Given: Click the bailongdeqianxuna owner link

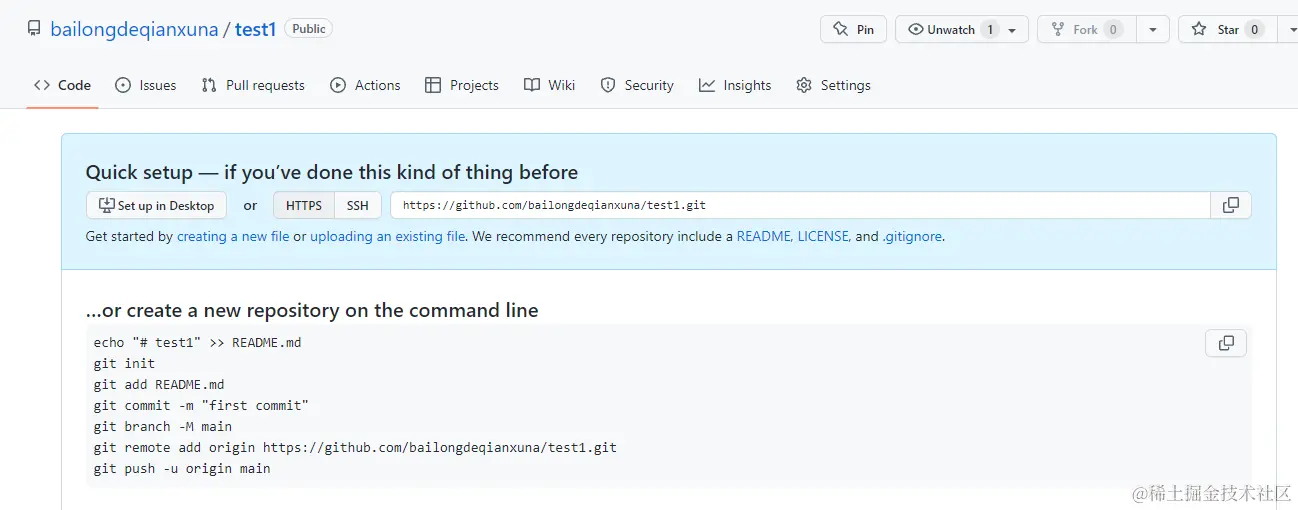Looking at the screenshot, I should click(x=134, y=29).
